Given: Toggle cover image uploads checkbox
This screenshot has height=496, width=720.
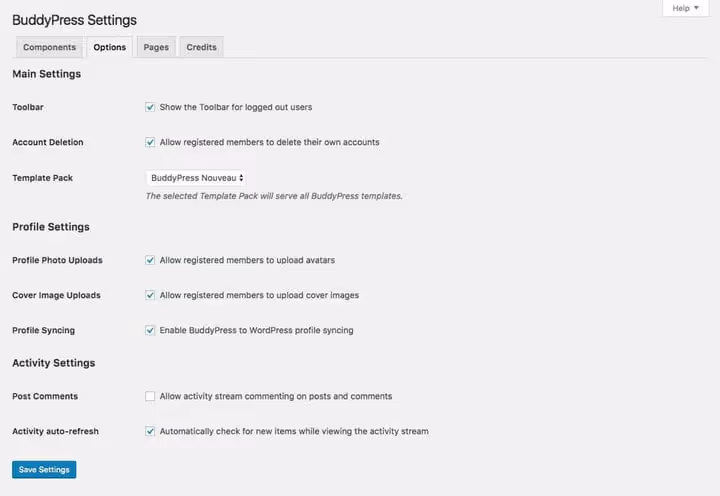Looking at the screenshot, I should pos(150,295).
